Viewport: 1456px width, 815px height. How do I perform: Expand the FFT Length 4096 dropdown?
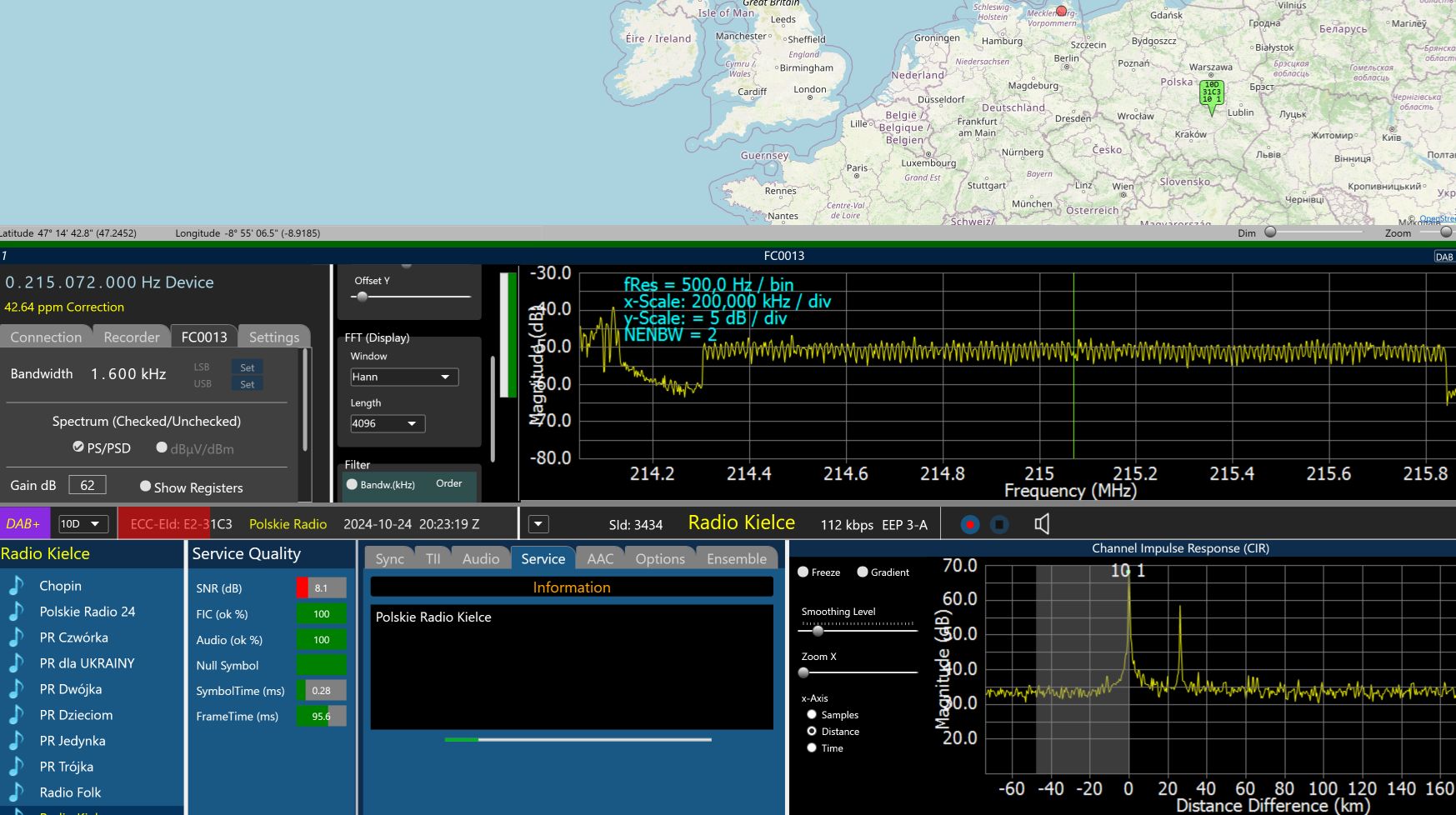click(388, 423)
